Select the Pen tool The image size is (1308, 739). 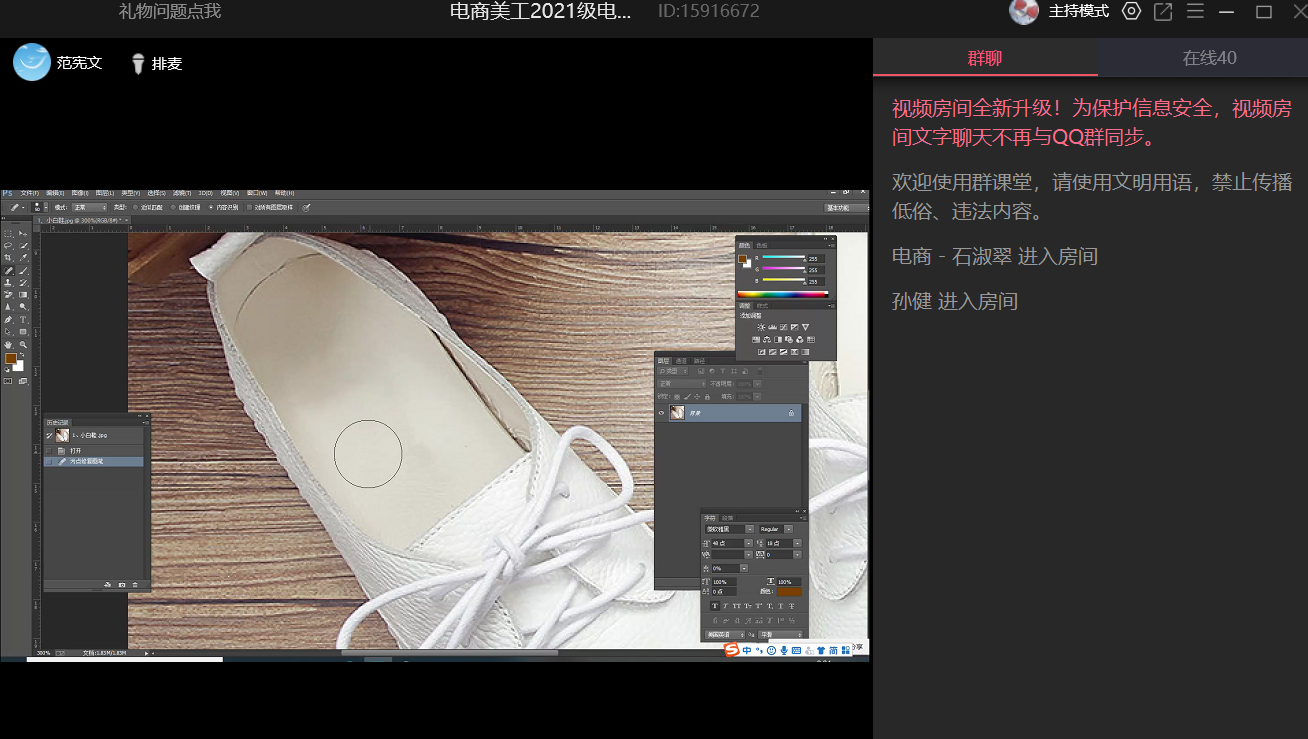pyautogui.click(x=8, y=320)
